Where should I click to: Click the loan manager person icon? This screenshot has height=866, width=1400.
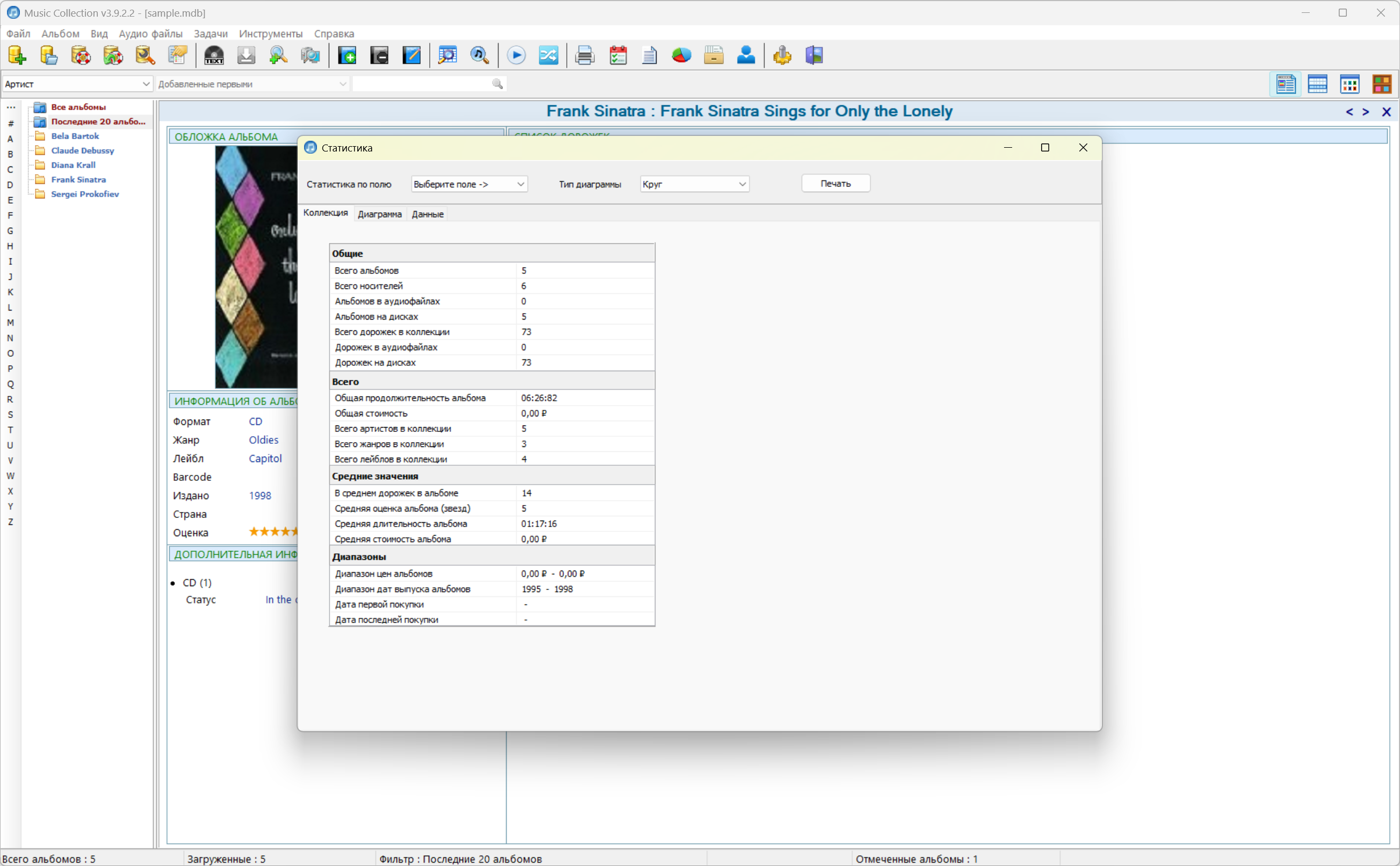click(x=746, y=55)
